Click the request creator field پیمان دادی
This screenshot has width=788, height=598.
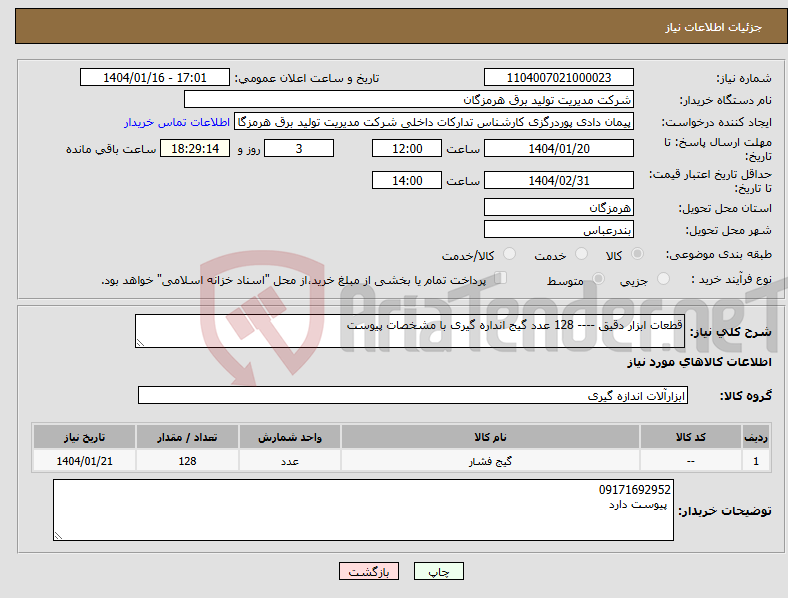(434, 122)
